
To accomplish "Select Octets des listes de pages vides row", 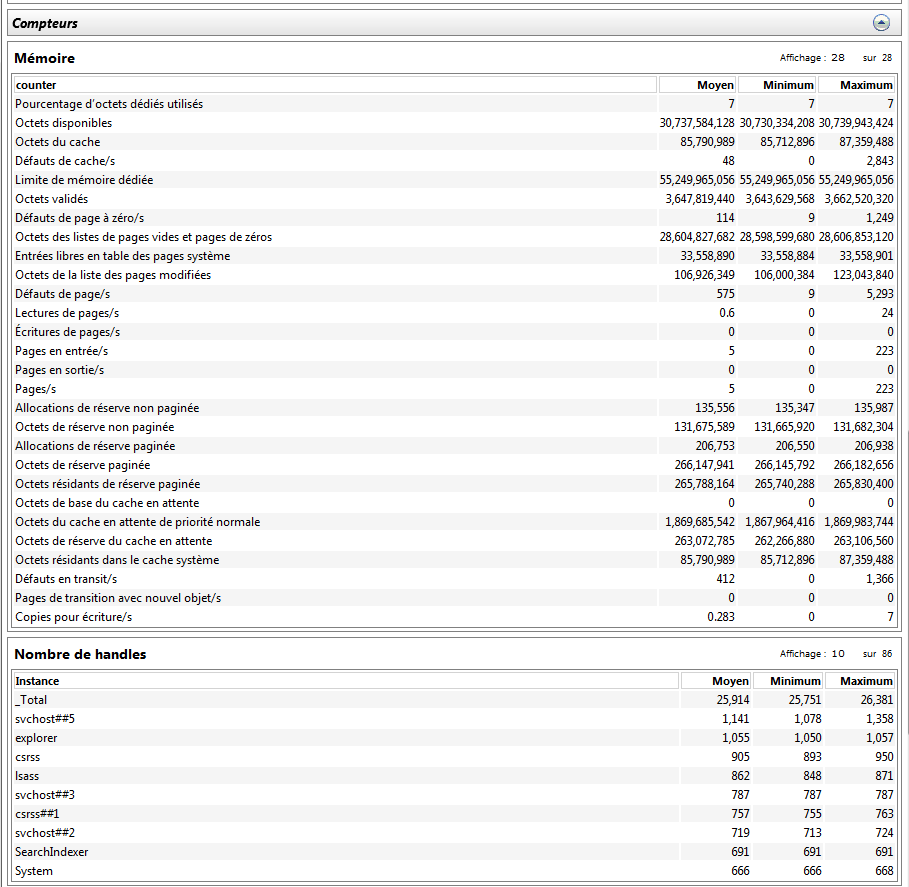I will point(454,237).
